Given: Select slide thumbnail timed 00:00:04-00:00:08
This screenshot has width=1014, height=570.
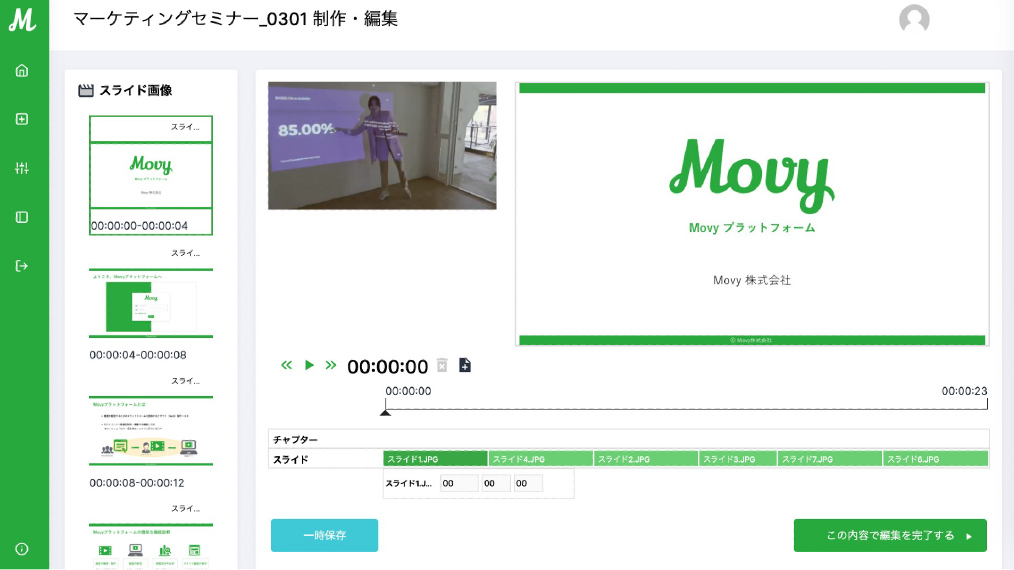Looking at the screenshot, I should pos(151,303).
